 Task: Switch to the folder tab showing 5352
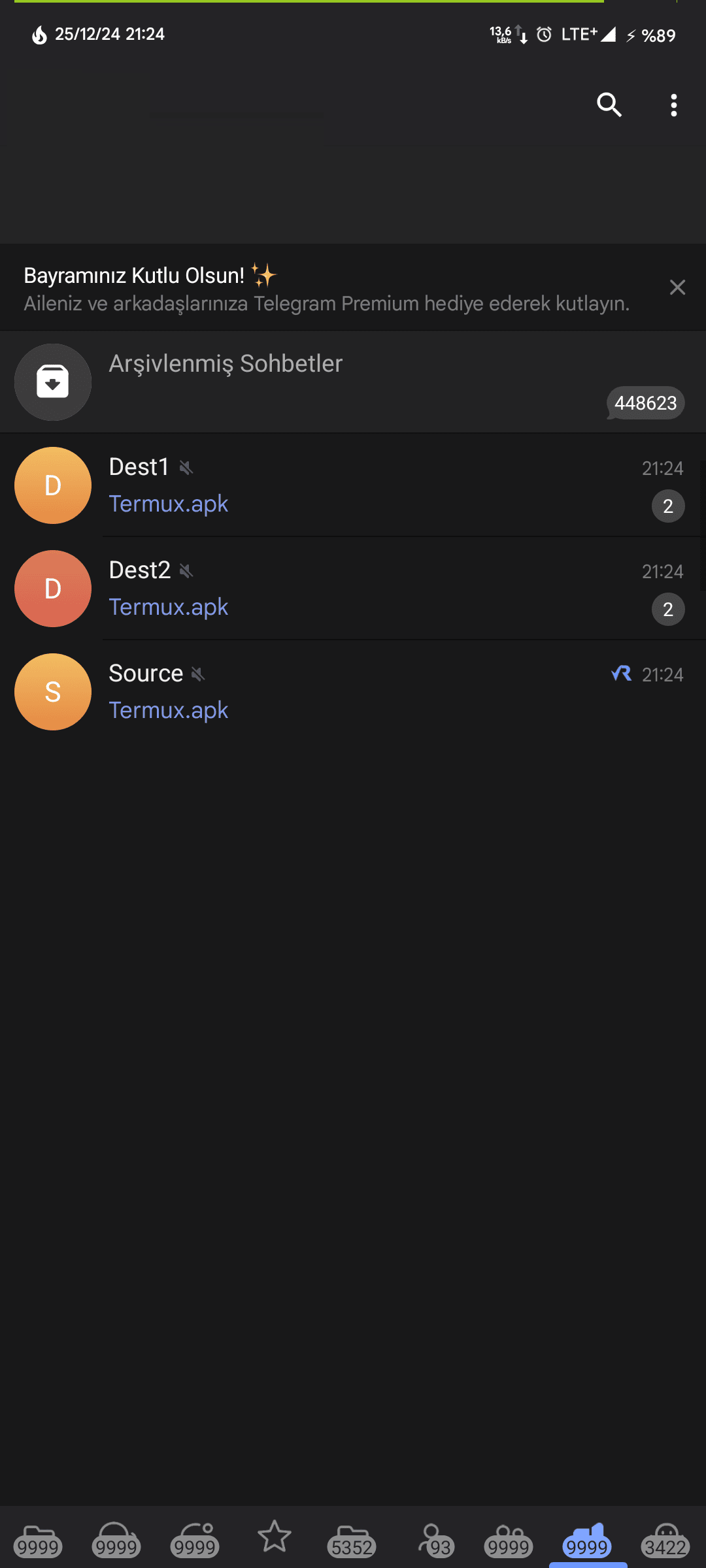click(352, 1541)
